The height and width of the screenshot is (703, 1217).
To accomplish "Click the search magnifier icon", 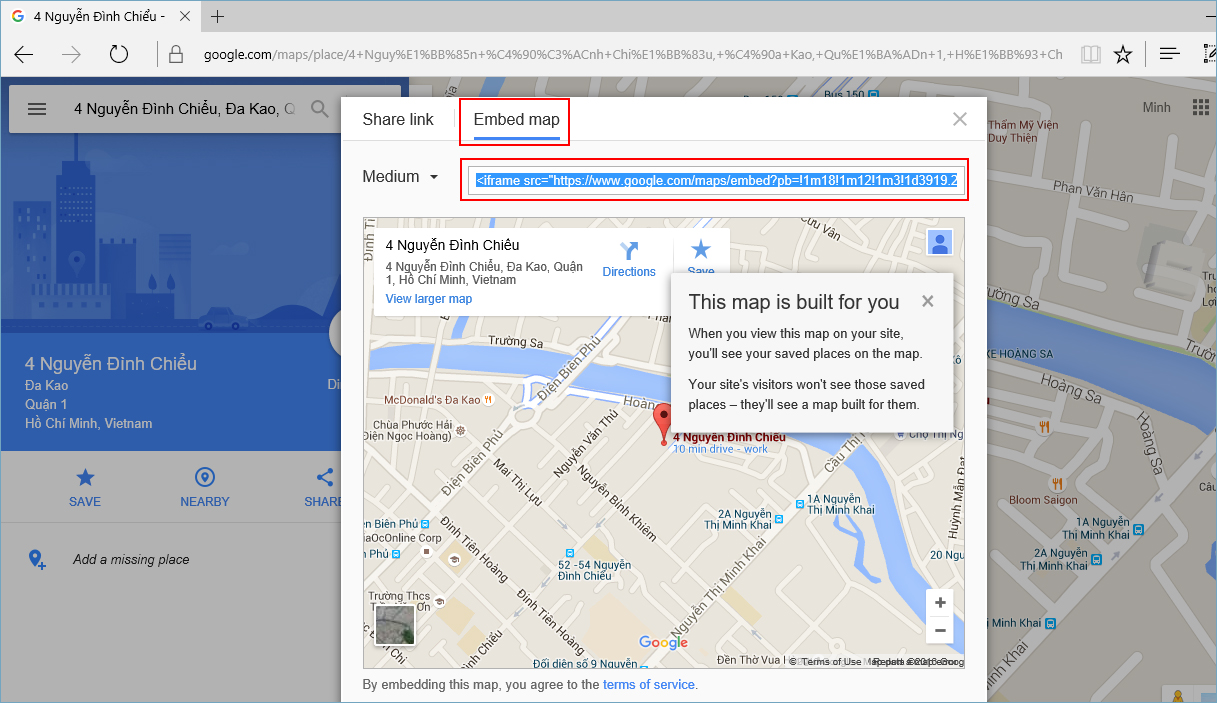I will pyautogui.click(x=320, y=109).
